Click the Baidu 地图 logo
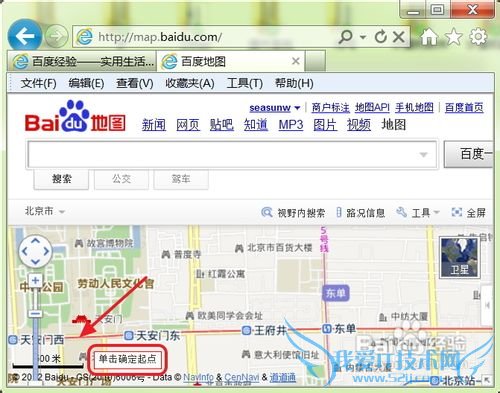Viewport: 500px width, 393px height. pyautogui.click(x=75, y=117)
